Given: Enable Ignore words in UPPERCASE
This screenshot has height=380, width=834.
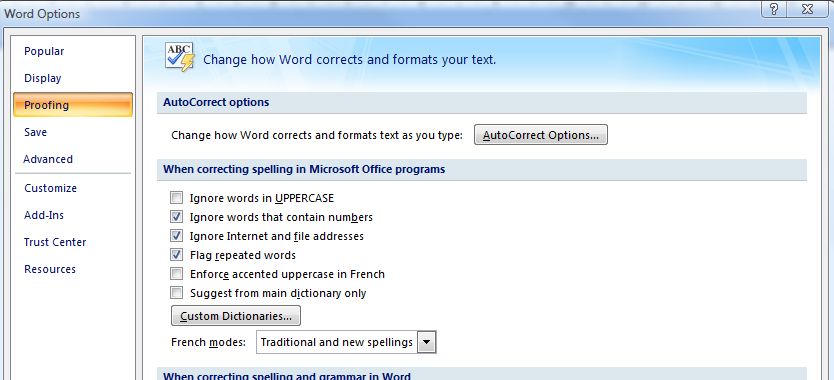Looking at the screenshot, I should pyautogui.click(x=176, y=198).
